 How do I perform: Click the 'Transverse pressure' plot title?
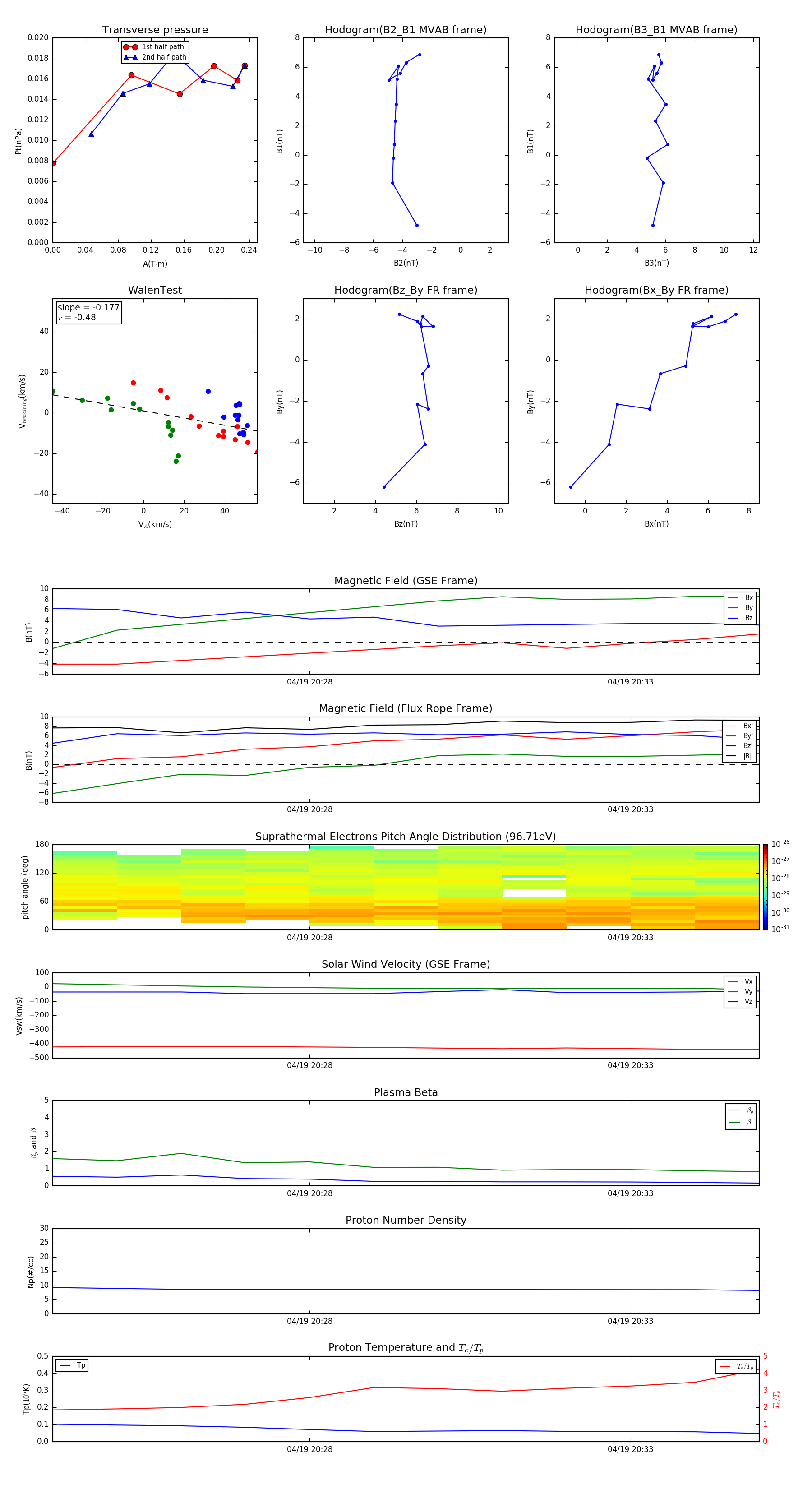click(155, 30)
